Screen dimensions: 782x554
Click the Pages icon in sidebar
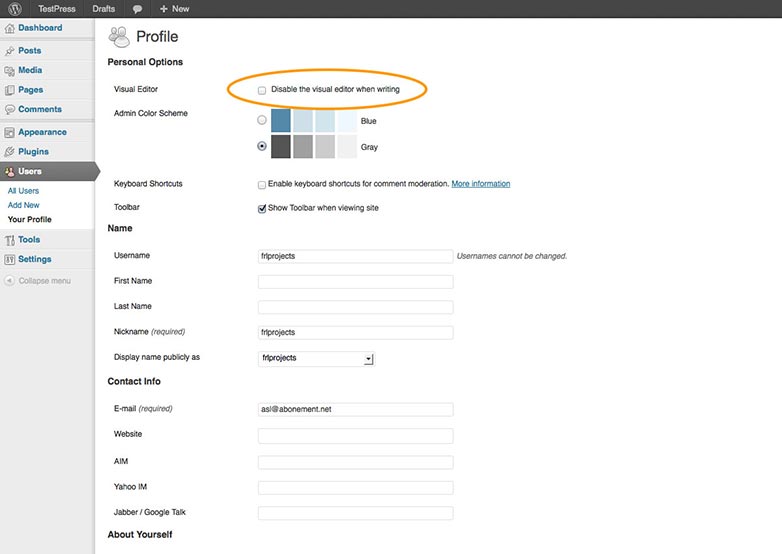point(9,90)
